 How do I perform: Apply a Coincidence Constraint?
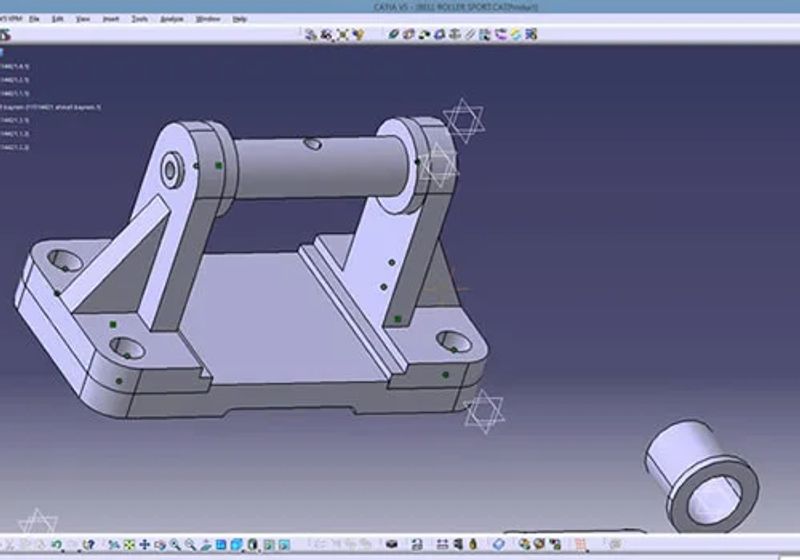393,34
